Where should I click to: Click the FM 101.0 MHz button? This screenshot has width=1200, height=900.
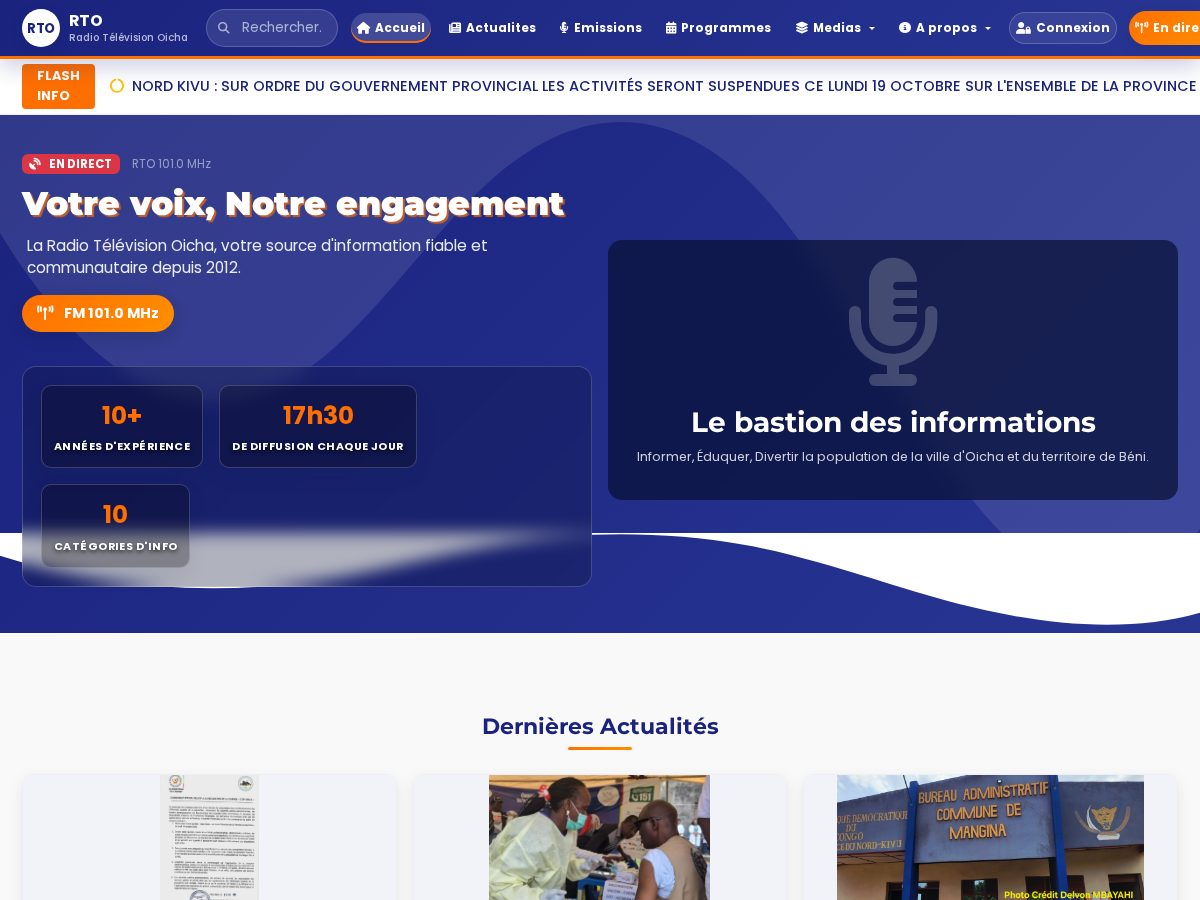tap(98, 313)
